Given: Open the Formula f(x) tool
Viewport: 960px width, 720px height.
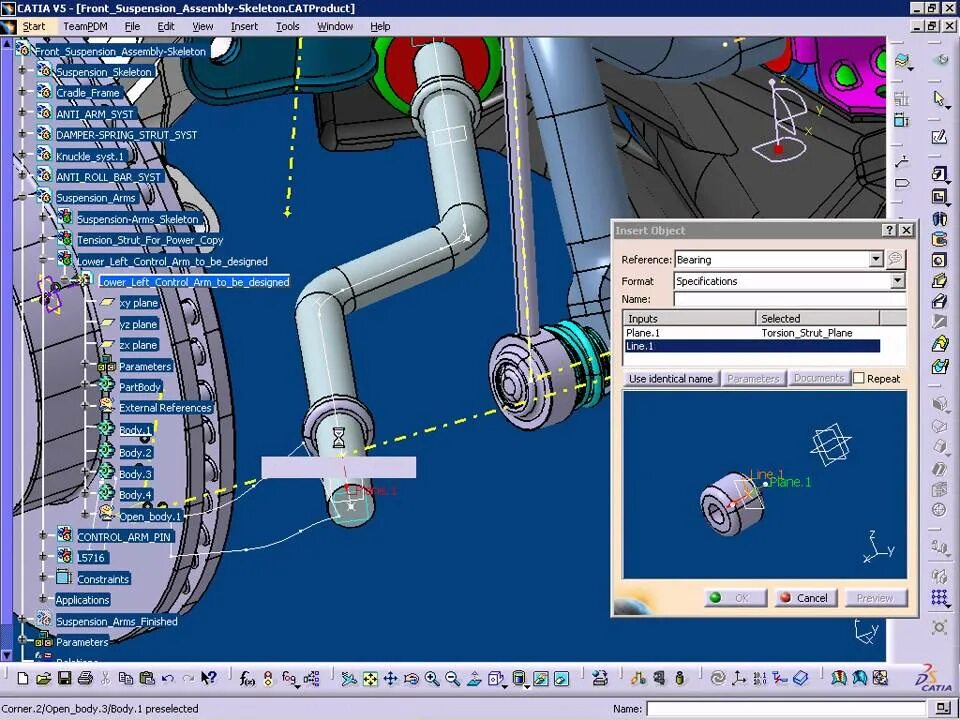Looking at the screenshot, I should [x=247, y=678].
